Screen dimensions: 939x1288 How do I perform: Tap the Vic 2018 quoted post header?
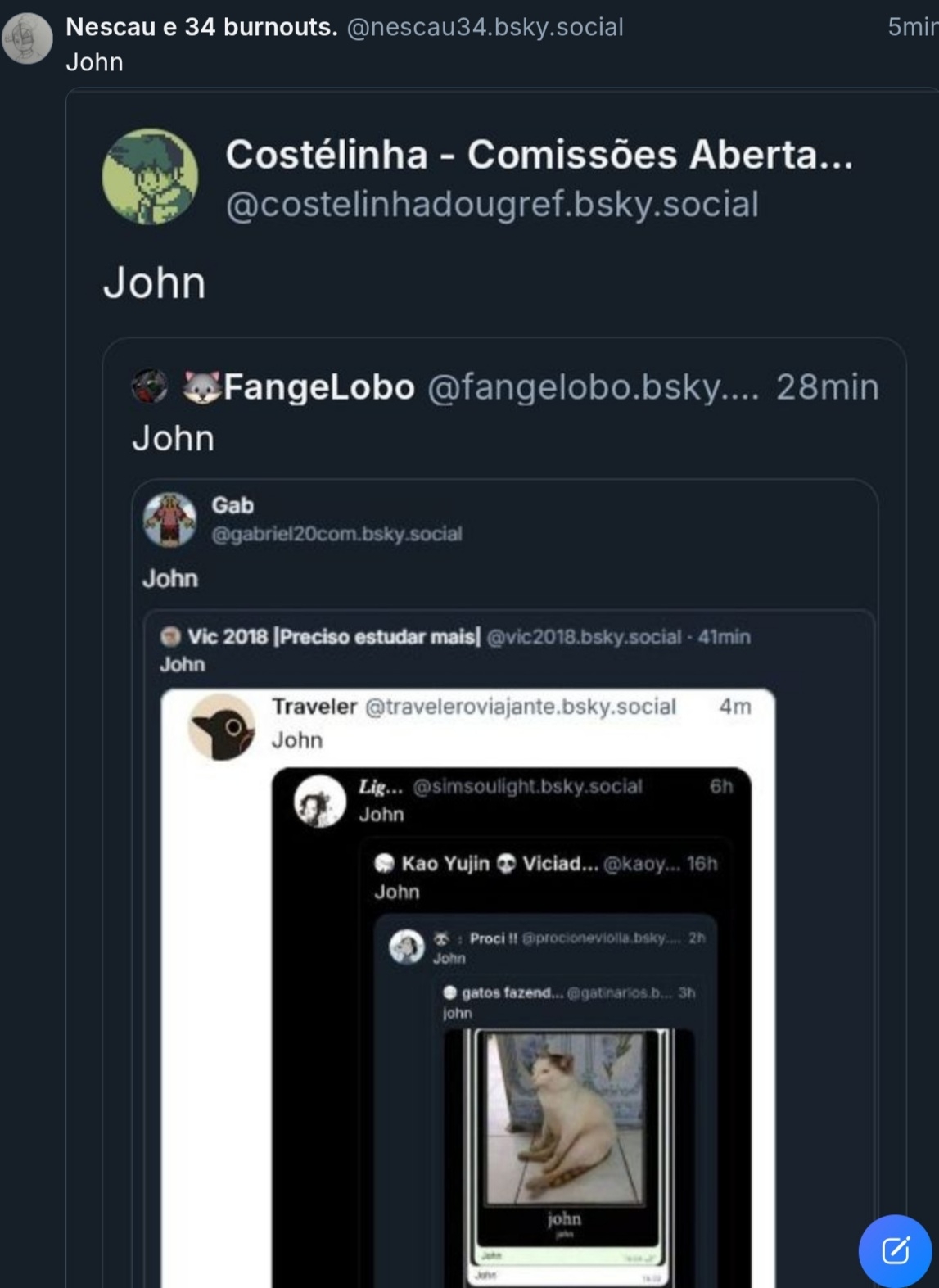click(334, 636)
